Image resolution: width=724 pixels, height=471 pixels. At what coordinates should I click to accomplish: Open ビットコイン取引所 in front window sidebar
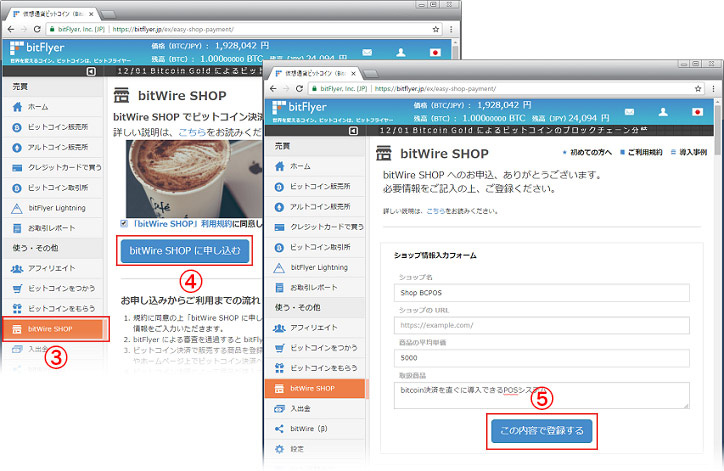[x=315, y=248]
